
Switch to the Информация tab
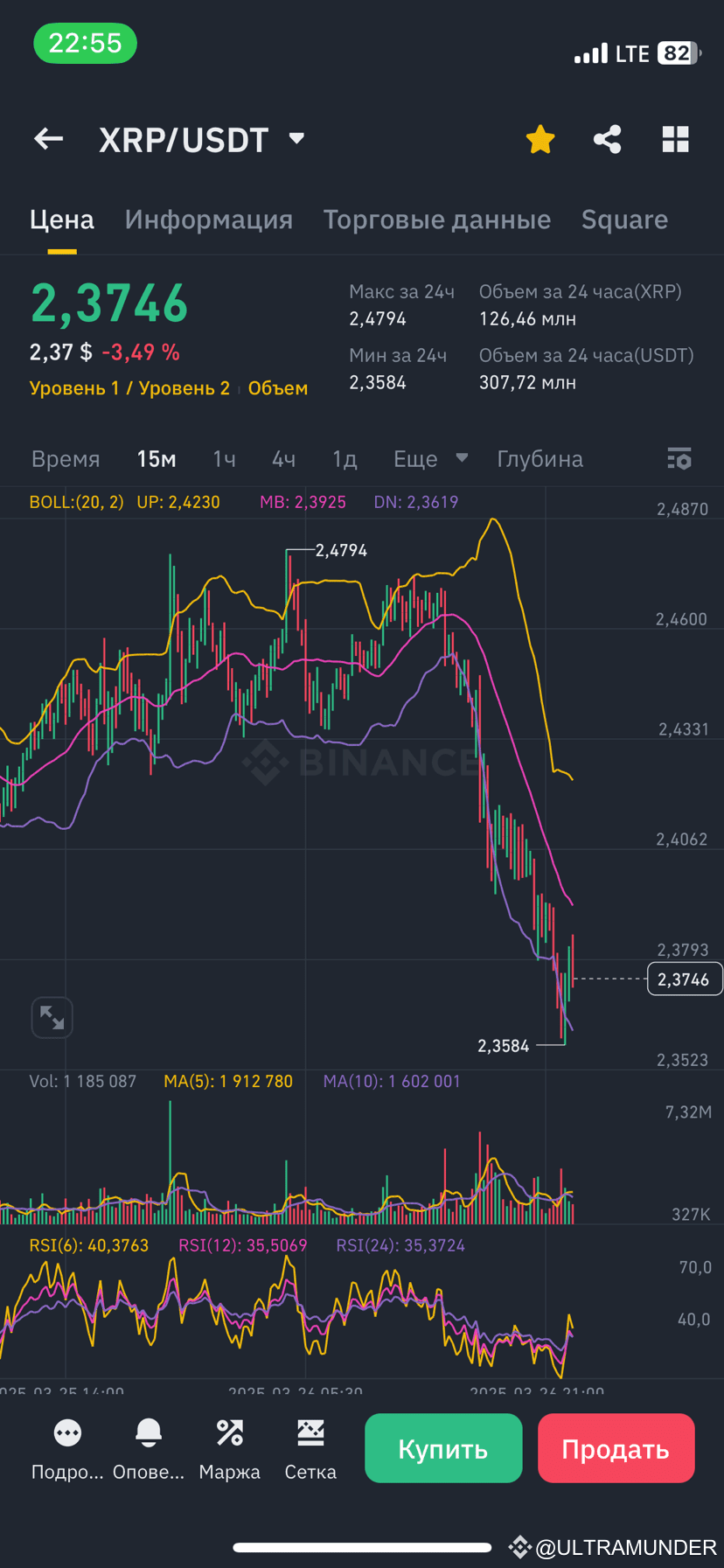click(x=209, y=220)
